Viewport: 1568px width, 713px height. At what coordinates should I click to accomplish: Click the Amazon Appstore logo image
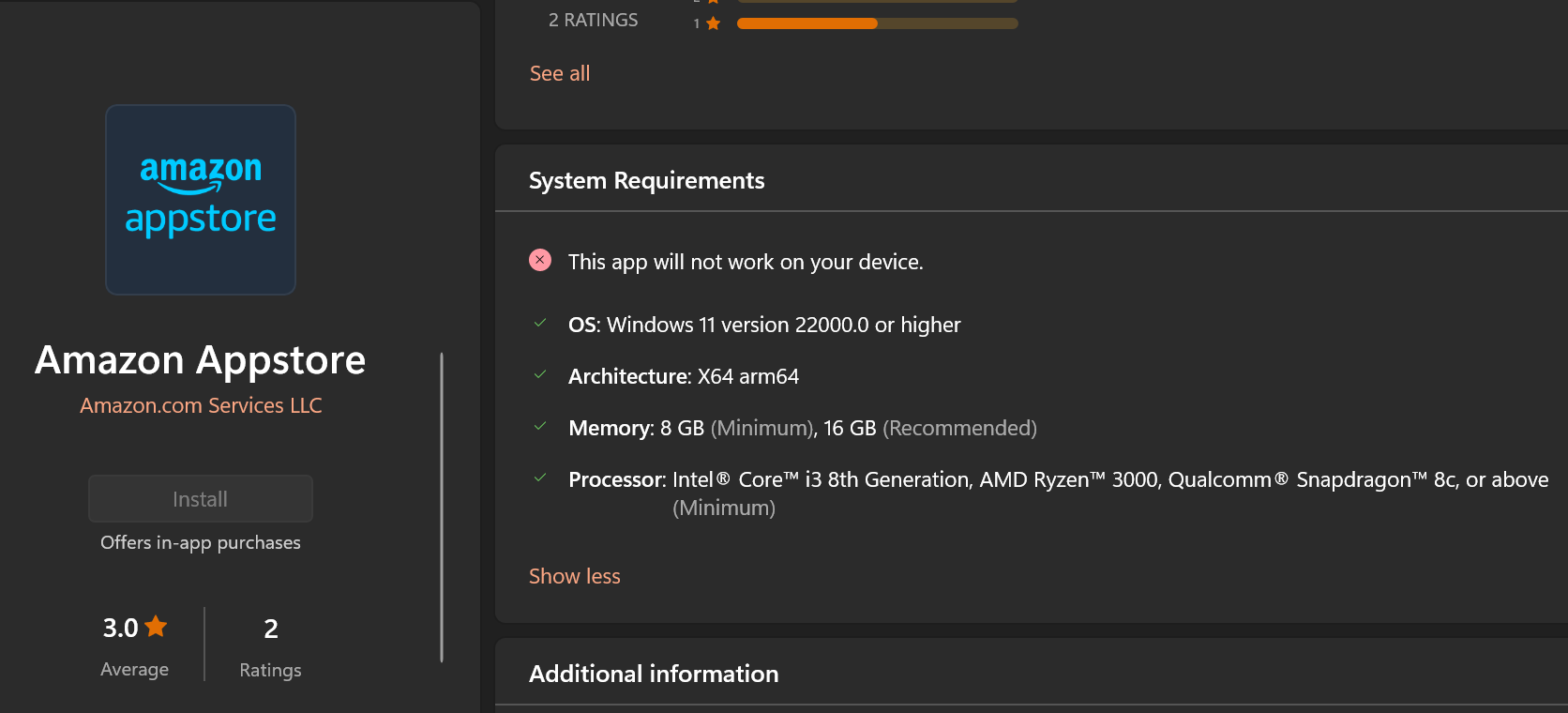tap(201, 200)
